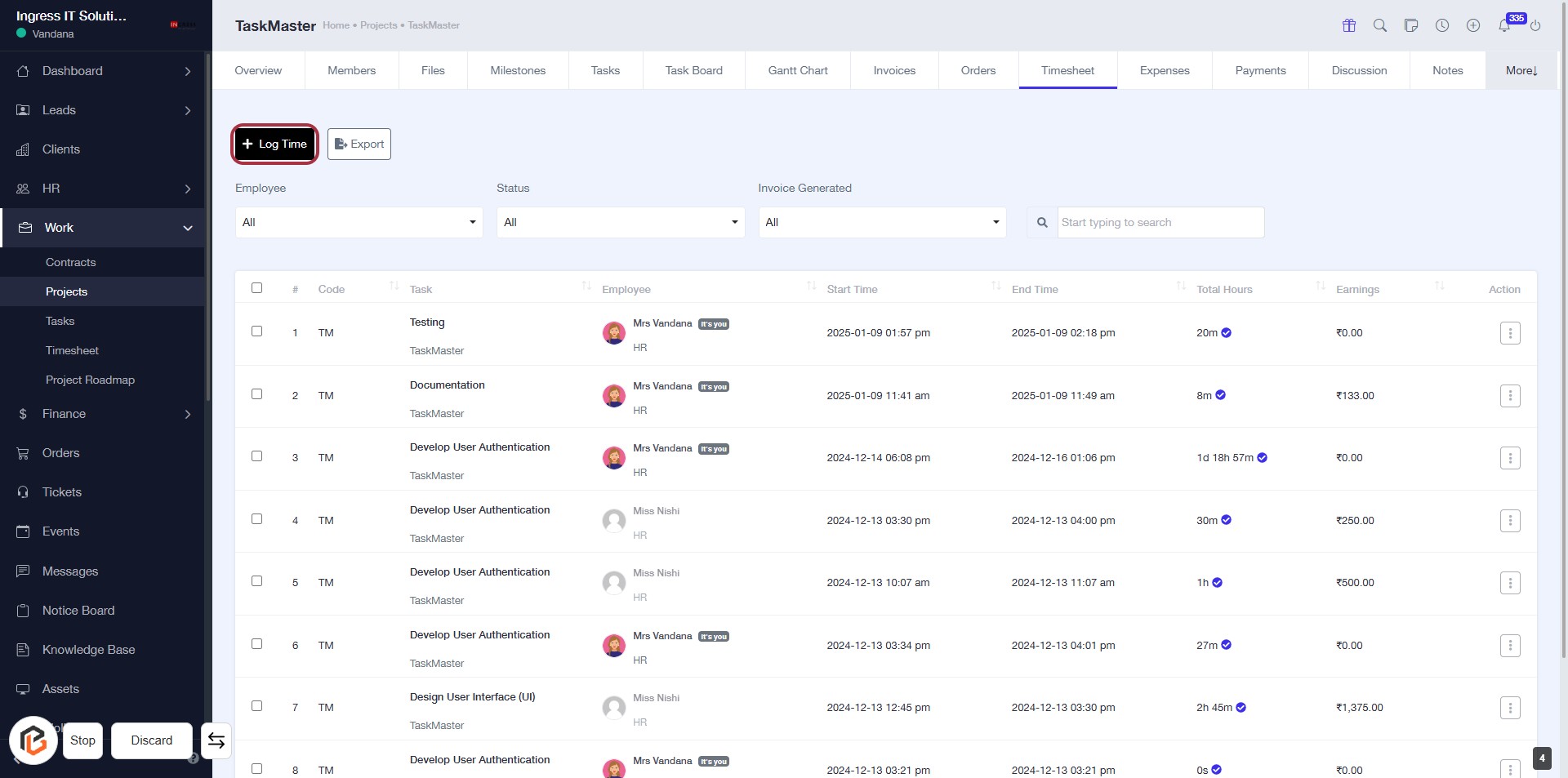This screenshot has width=1568, height=778.
Task: Export the timesheet data
Action: tap(359, 144)
